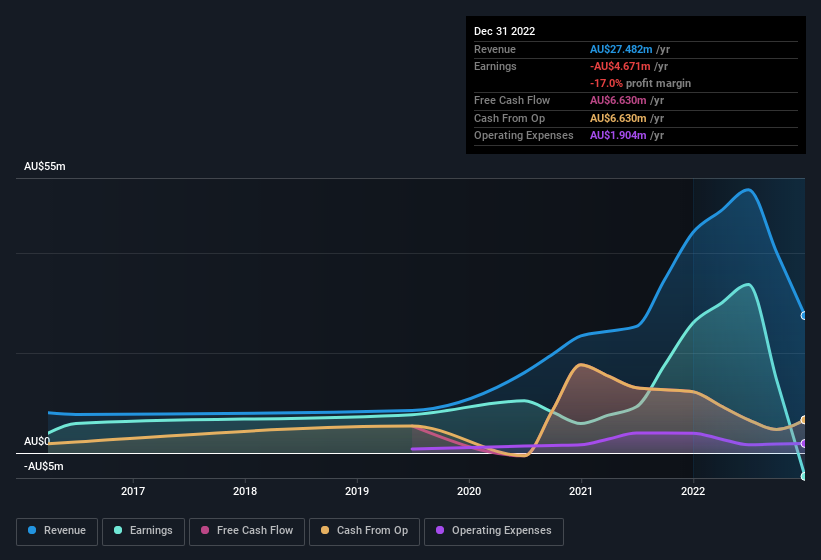Screen dimensions: 821x560
Task: Click the 2021 x-axis label
Action: point(581,491)
